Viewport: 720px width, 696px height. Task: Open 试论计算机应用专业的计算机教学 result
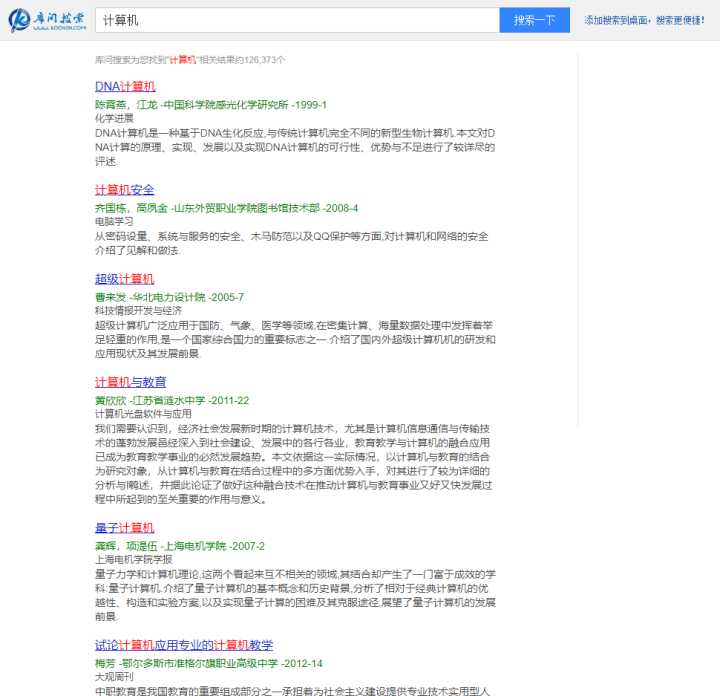184,645
